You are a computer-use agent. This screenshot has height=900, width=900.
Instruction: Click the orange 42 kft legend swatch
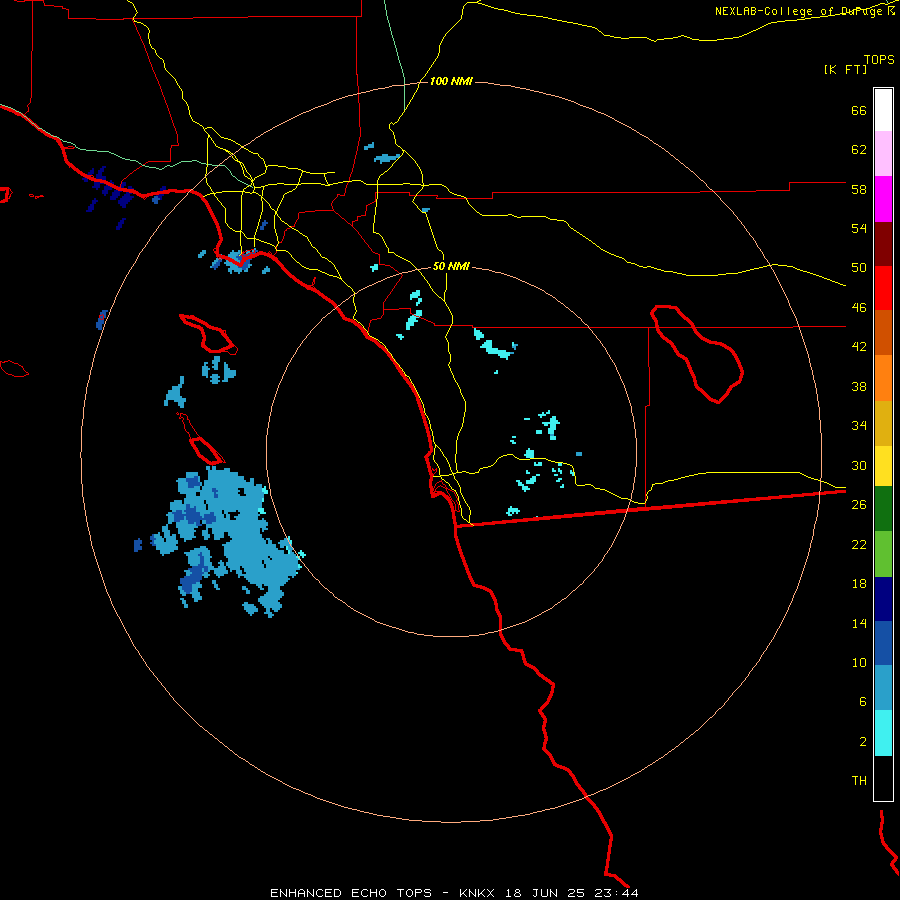tap(883, 378)
